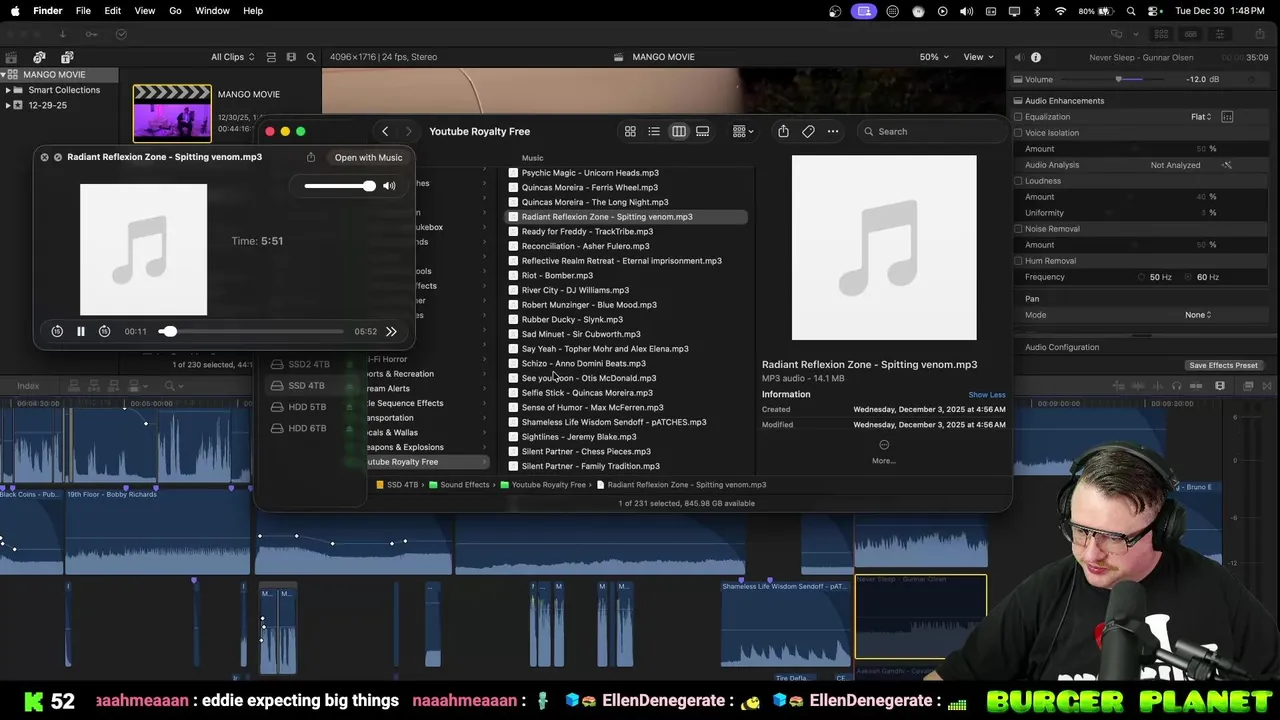Enable the Noise Removal checkbox

1018,229
